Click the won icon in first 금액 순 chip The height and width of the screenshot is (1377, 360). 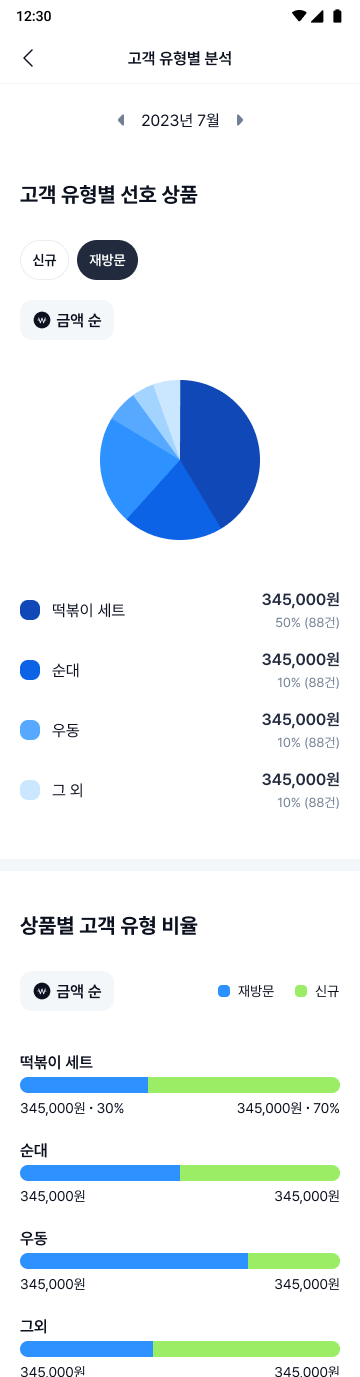point(42,320)
